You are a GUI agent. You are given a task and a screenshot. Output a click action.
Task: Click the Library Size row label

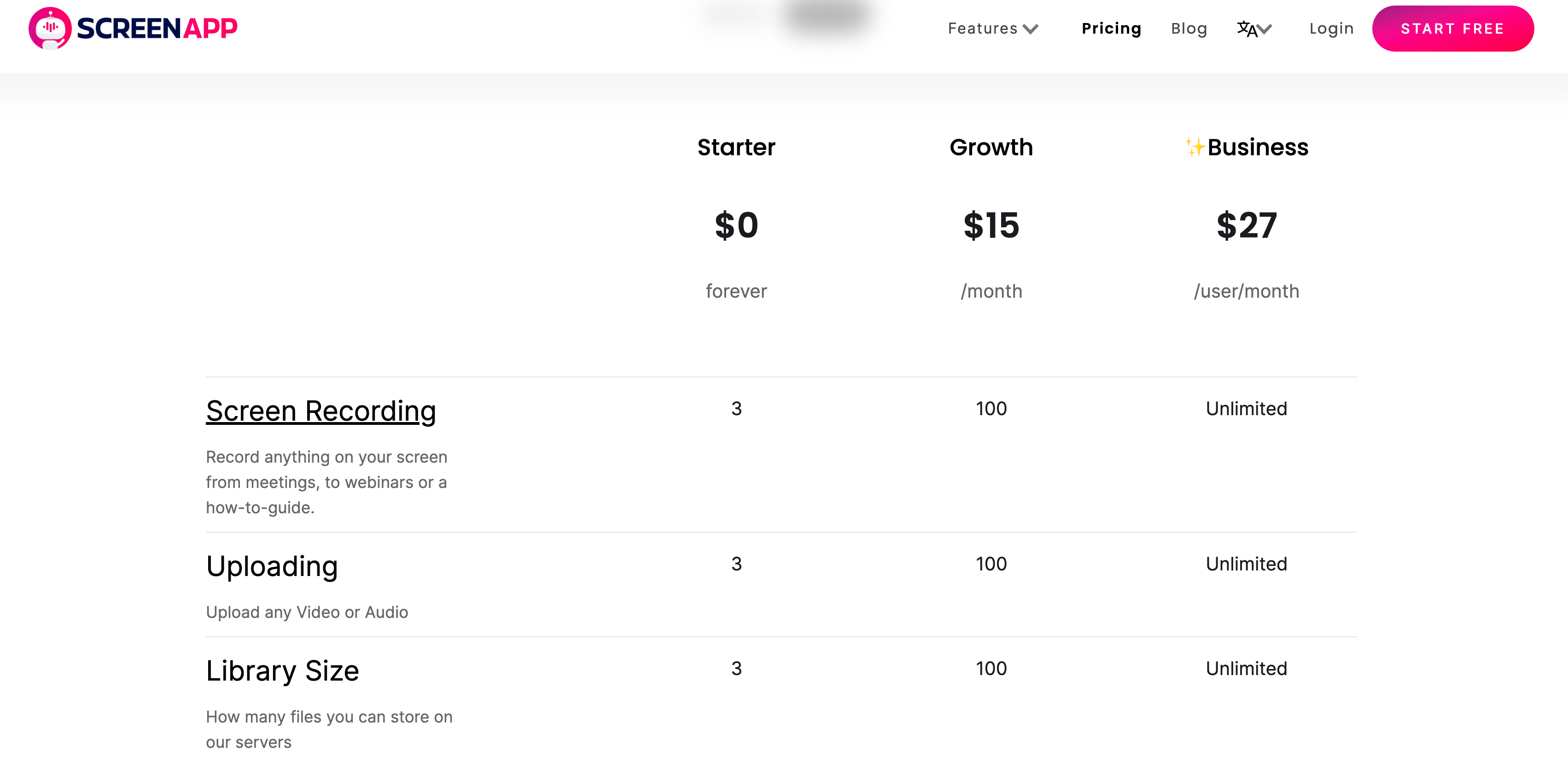(x=282, y=670)
